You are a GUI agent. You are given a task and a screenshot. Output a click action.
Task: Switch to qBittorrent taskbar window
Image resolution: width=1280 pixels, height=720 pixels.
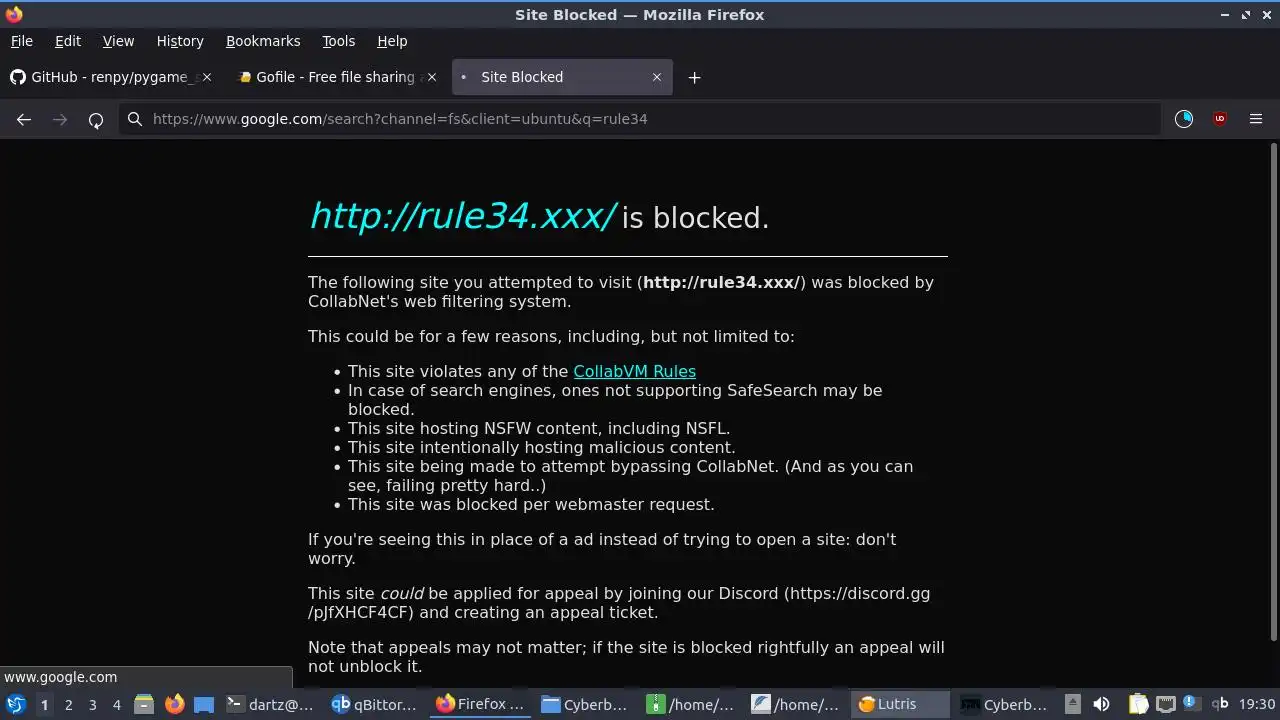coord(376,704)
